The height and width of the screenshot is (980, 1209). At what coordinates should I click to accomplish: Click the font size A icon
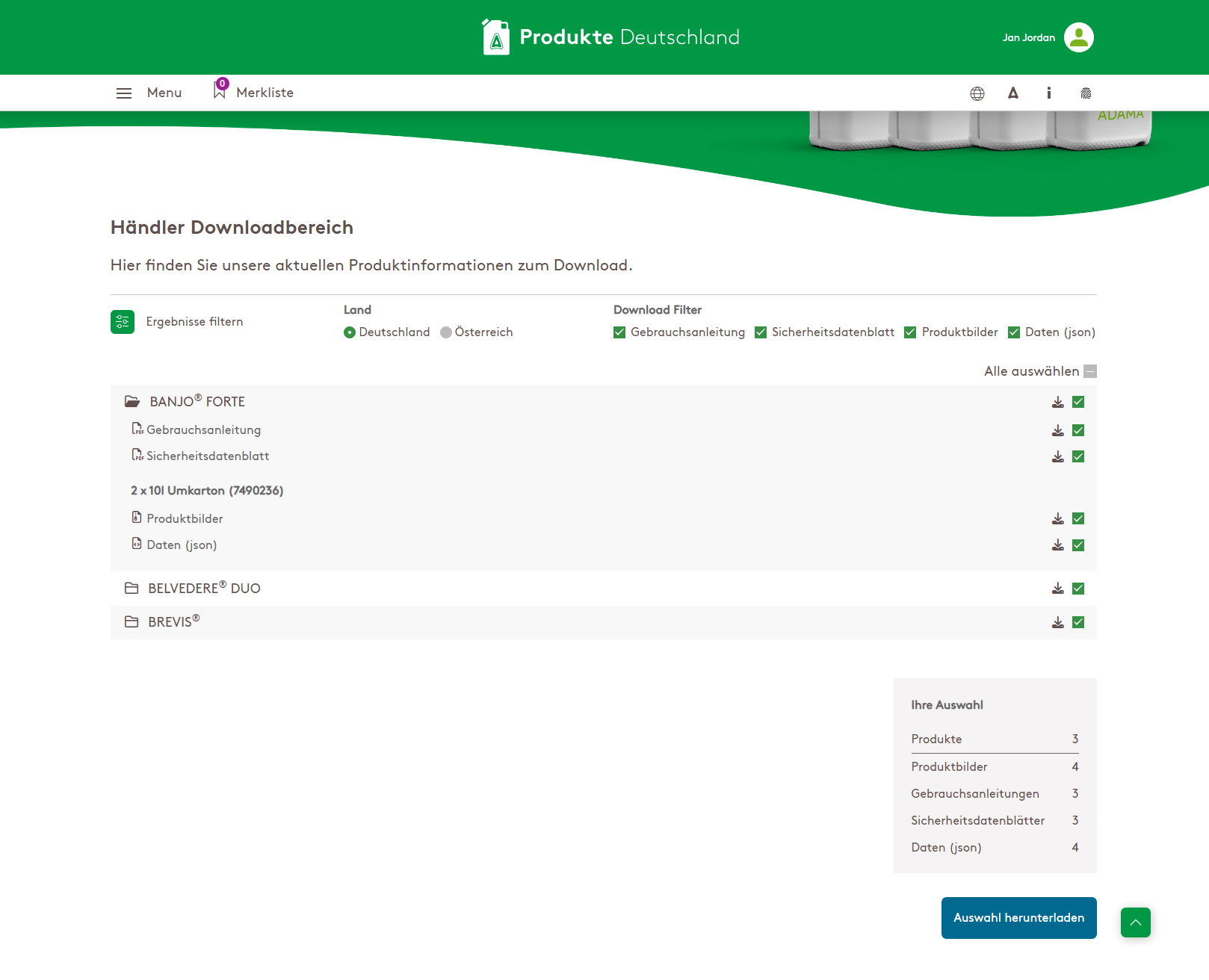[1013, 93]
